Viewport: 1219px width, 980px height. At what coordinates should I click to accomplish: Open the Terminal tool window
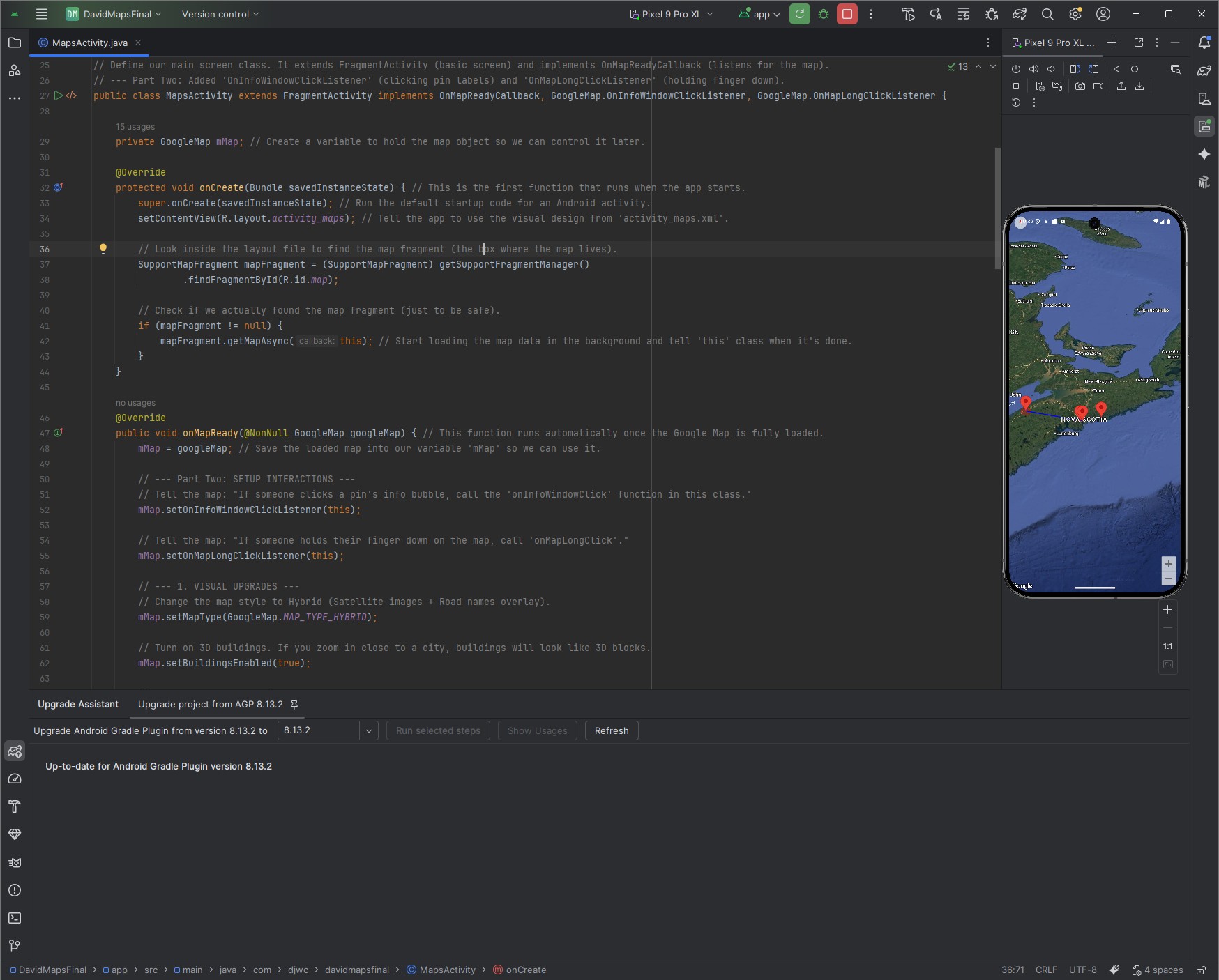tap(15, 919)
